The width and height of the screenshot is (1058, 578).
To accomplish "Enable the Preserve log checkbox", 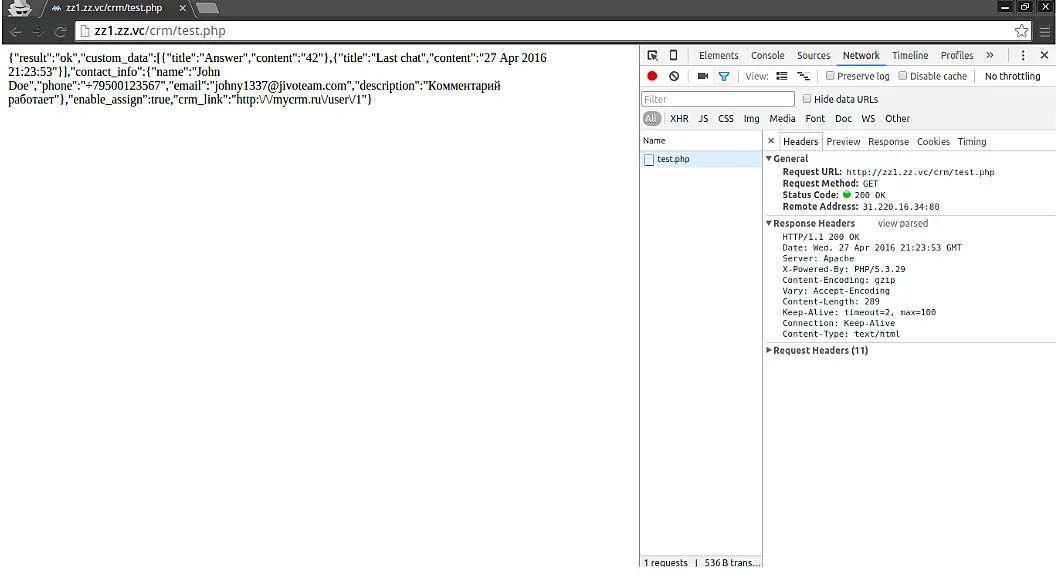I will (830, 76).
